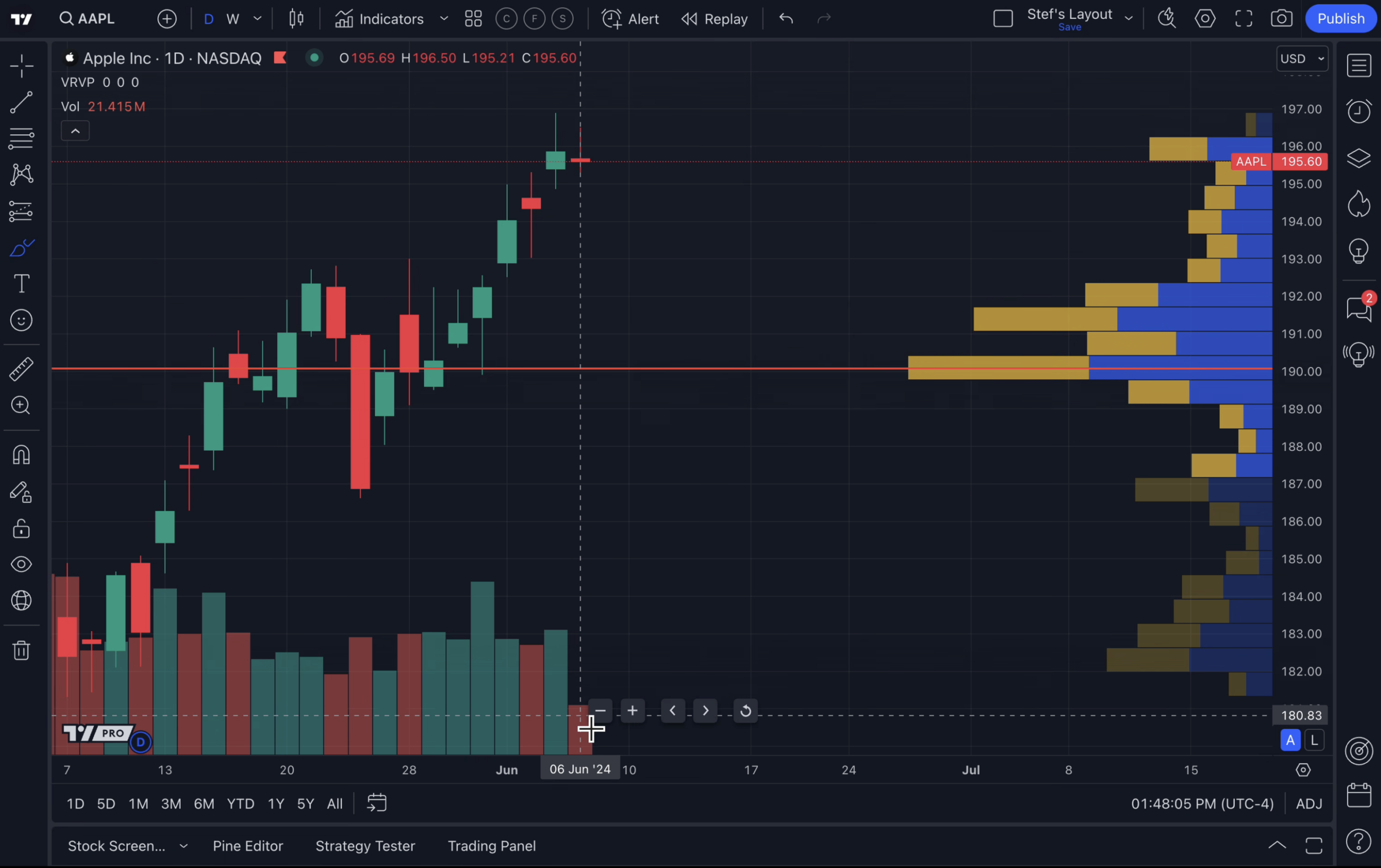Toggle hide all drawings eye icon

tap(21, 564)
